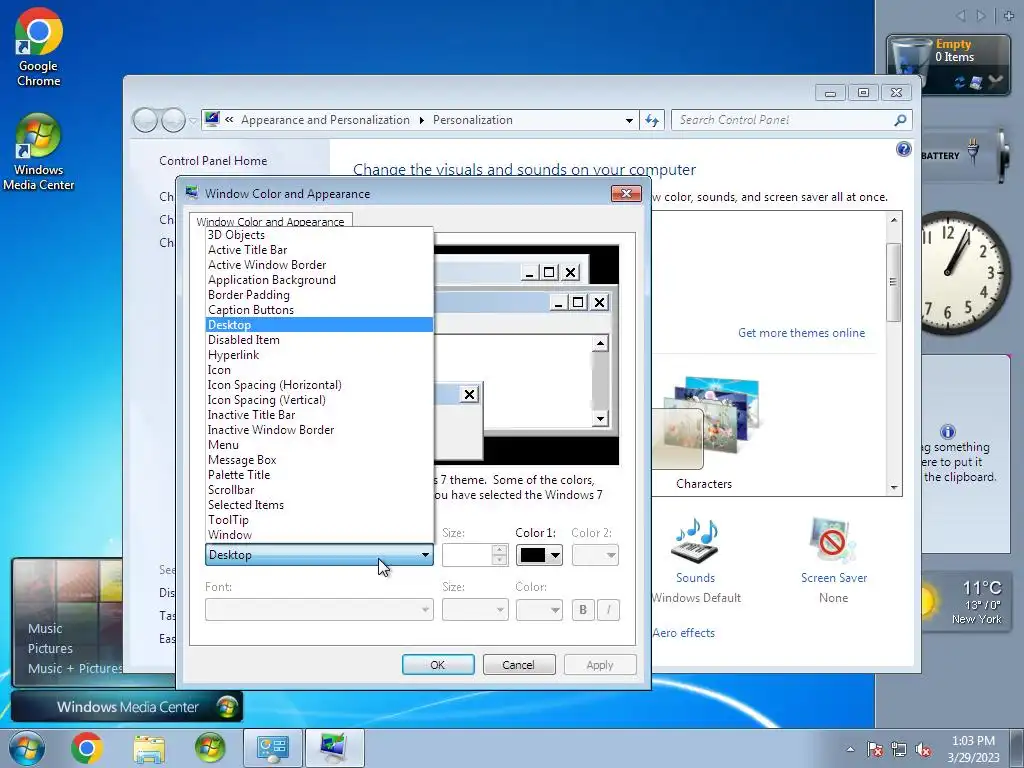The height and width of the screenshot is (768, 1024).
Task: Click the Screen Saver icon
Action: click(833, 541)
